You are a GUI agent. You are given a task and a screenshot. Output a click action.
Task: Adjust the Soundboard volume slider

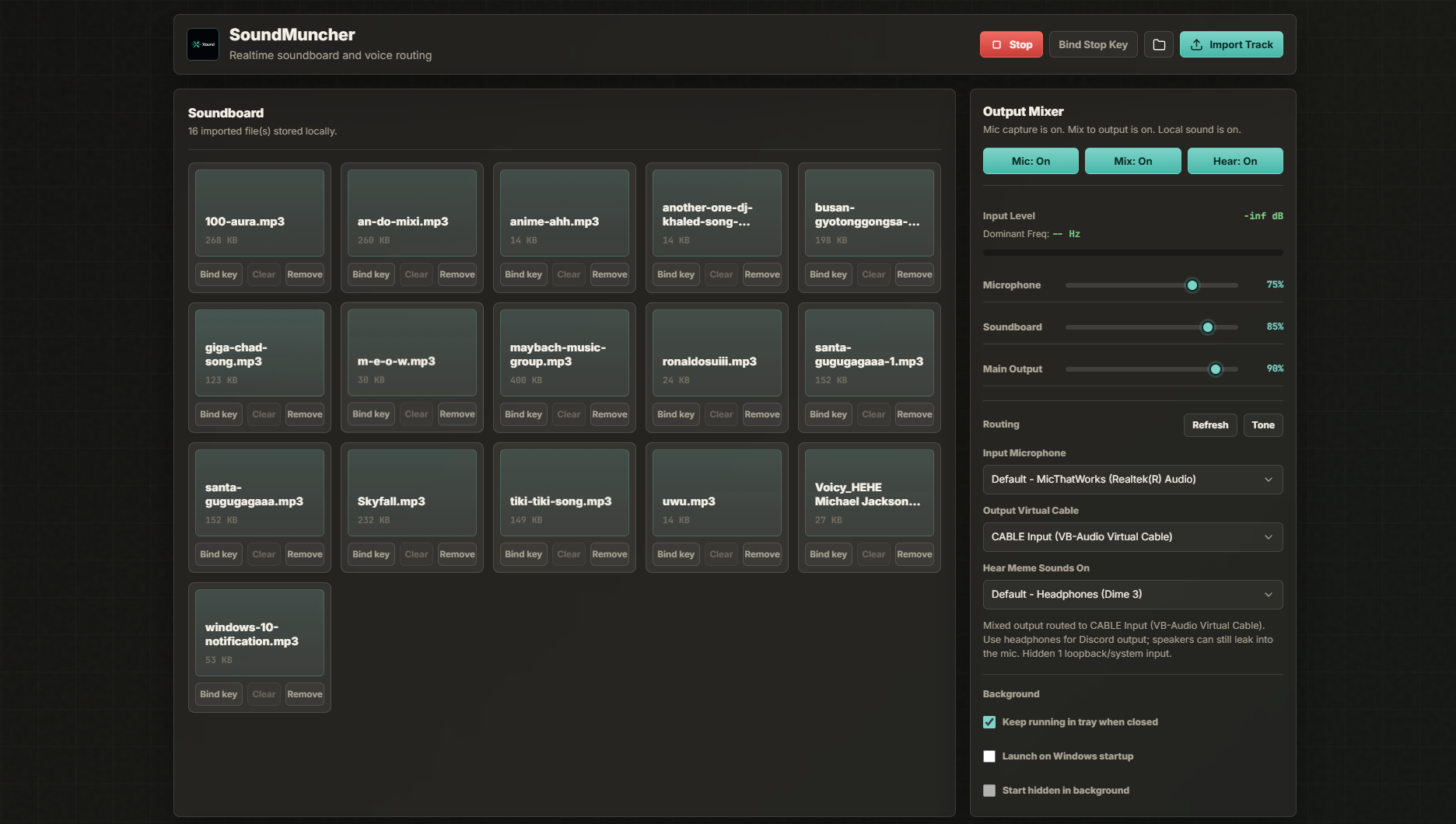coord(1151,327)
